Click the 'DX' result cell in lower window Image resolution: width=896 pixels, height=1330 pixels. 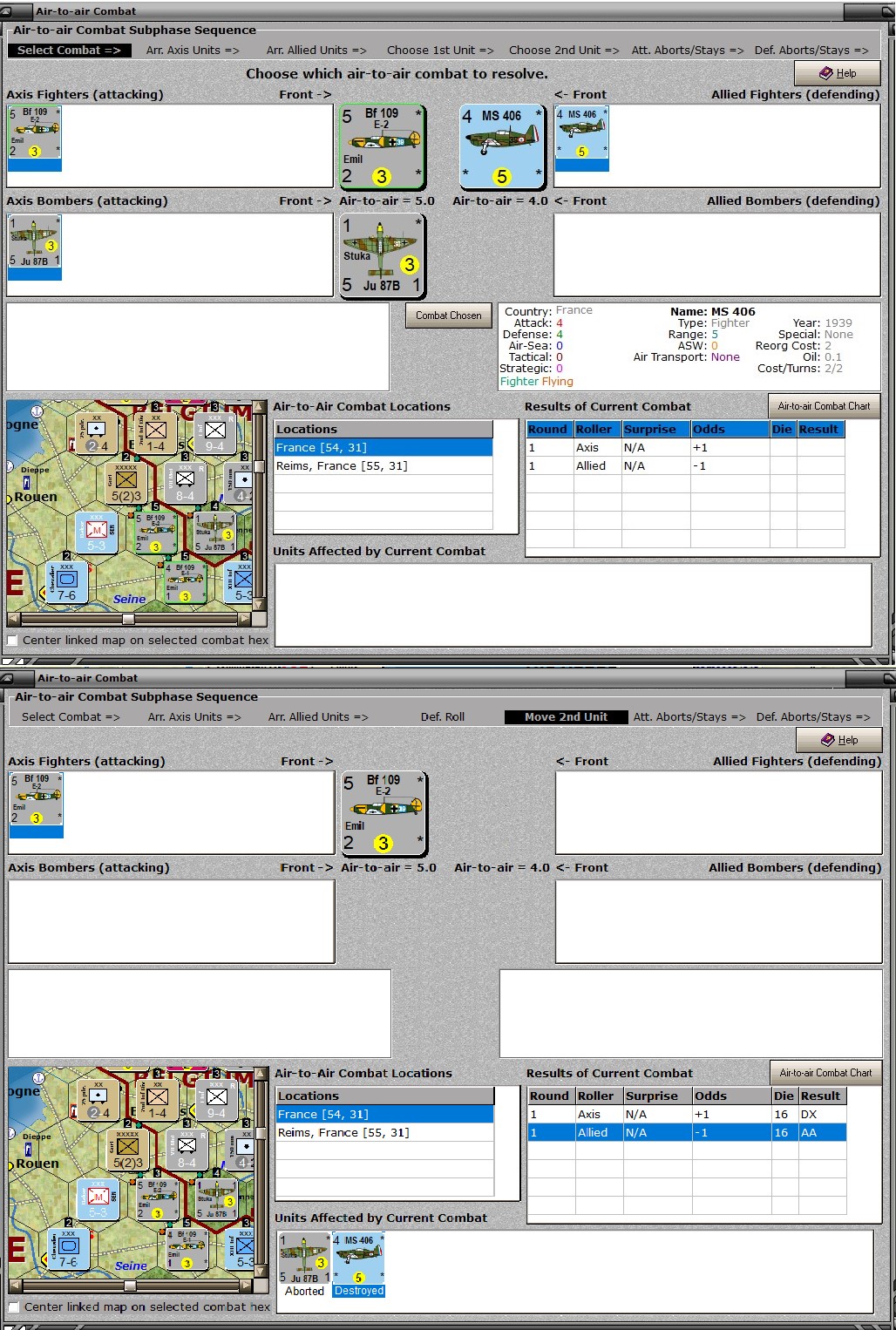point(823,1115)
